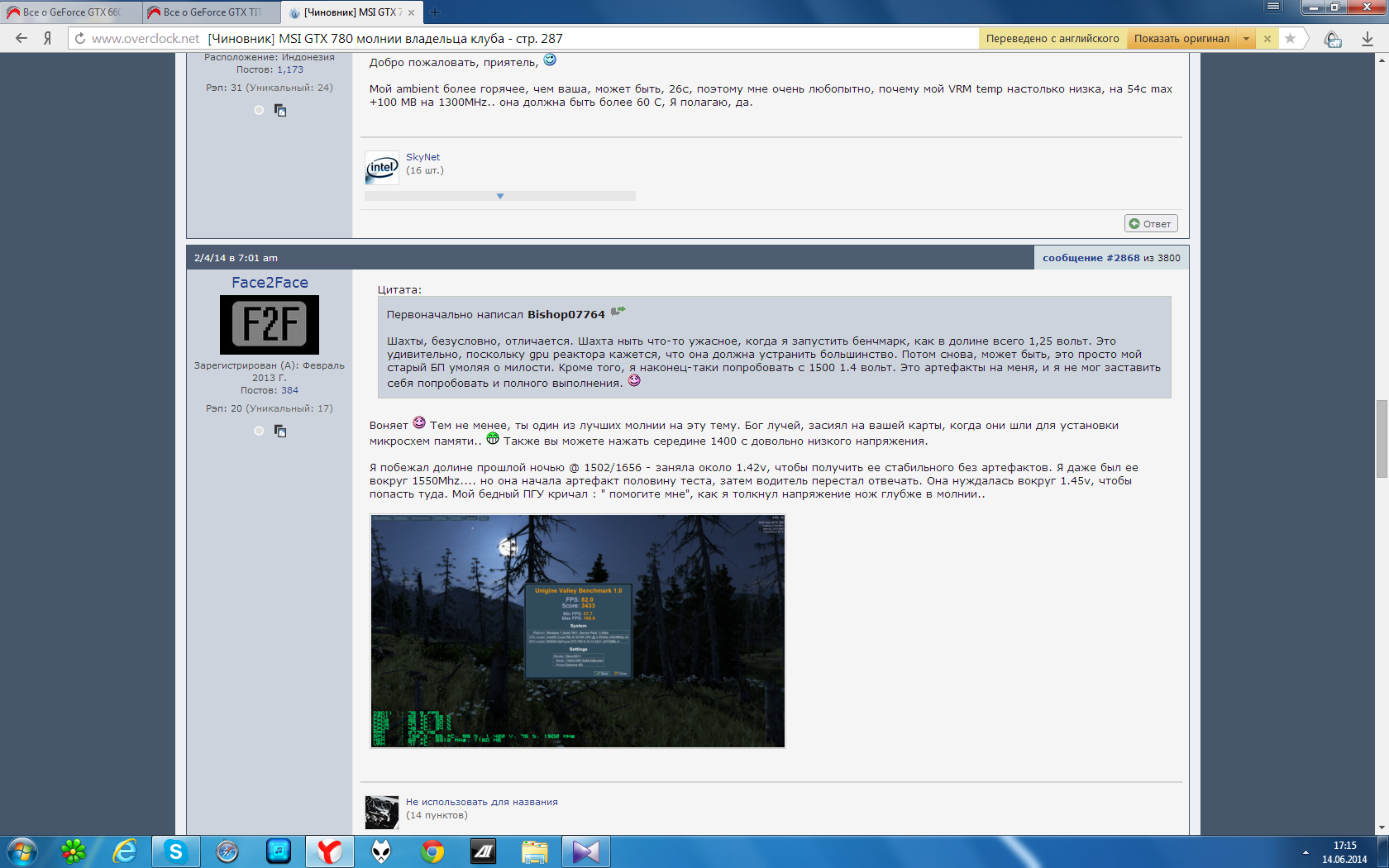Screen dimensions: 1389x868
Task: Open the Windows Start menu
Action: tap(21, 851)
